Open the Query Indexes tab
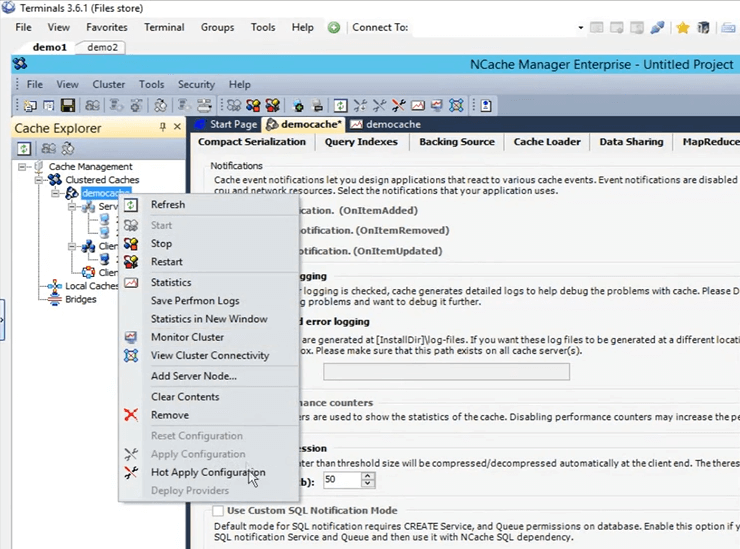 tap(361, 142)
